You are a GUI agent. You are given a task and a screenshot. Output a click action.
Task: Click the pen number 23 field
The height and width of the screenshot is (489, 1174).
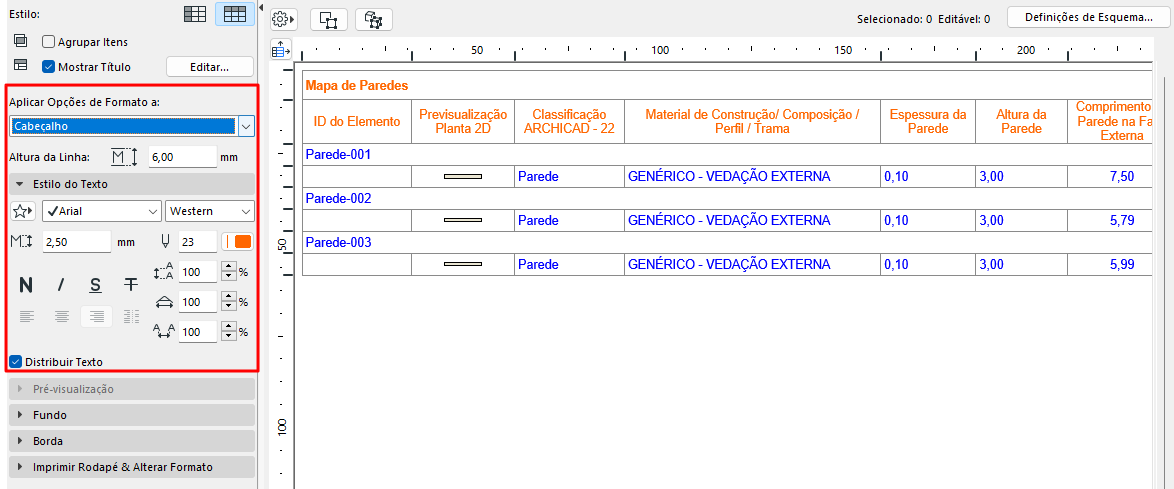pos(196,241)
